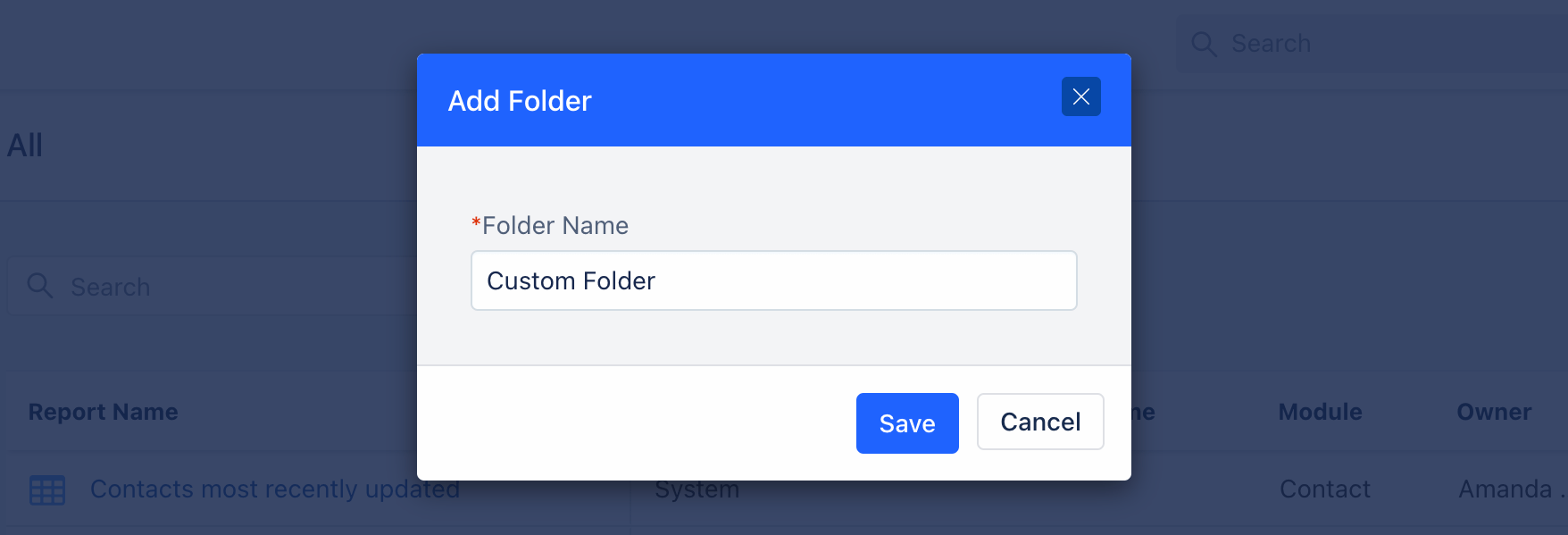Sort reports by the Owner column
The width and height of the screenshot is (1568, 535).
1493,412
